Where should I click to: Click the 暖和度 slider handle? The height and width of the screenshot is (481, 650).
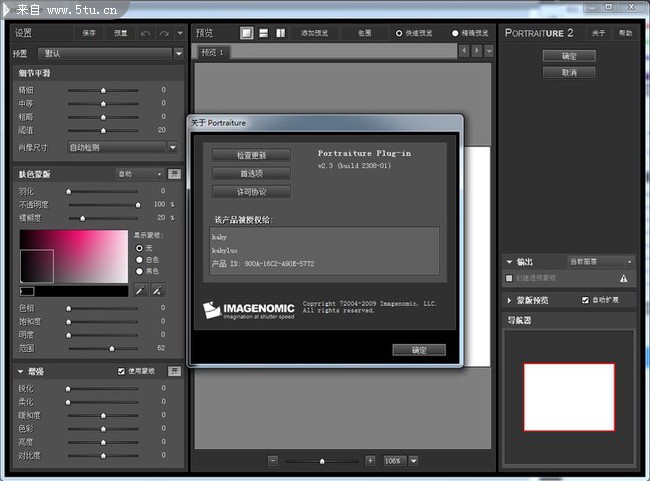(x=103, y=415)
